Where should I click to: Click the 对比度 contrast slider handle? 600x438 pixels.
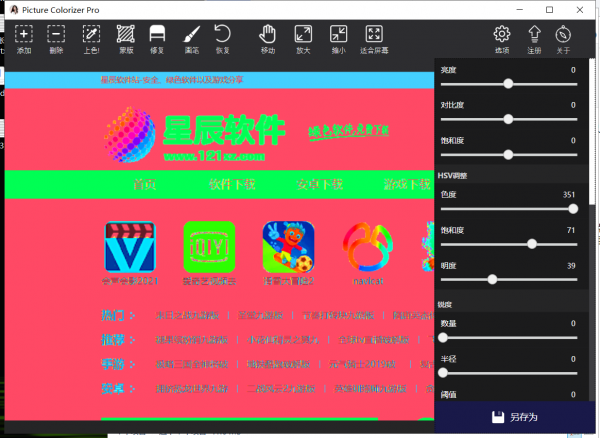508,119
